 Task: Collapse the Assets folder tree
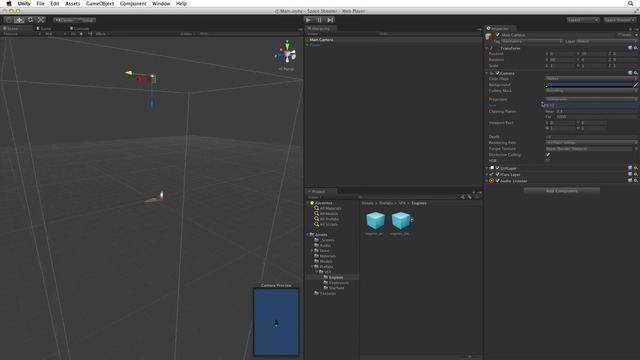click(x=307, y=235)
